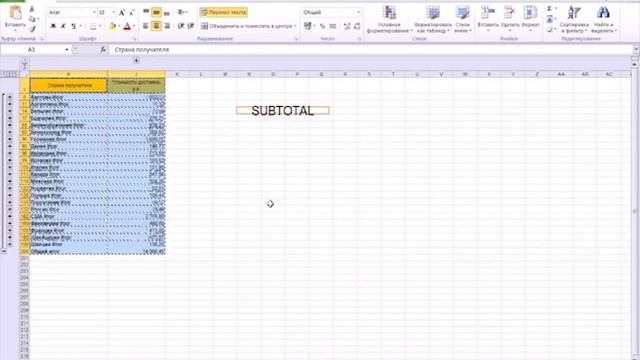Toggle underline formatting
The image size is (640, 360).
point(73,26)
